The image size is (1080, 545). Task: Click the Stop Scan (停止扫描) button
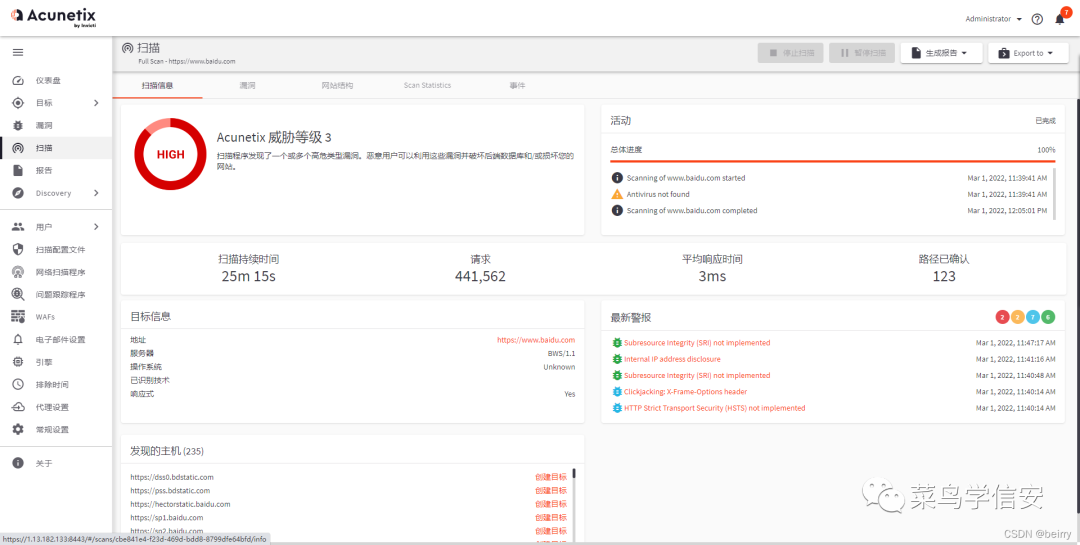pyautogui.click(x=790, y=53)
